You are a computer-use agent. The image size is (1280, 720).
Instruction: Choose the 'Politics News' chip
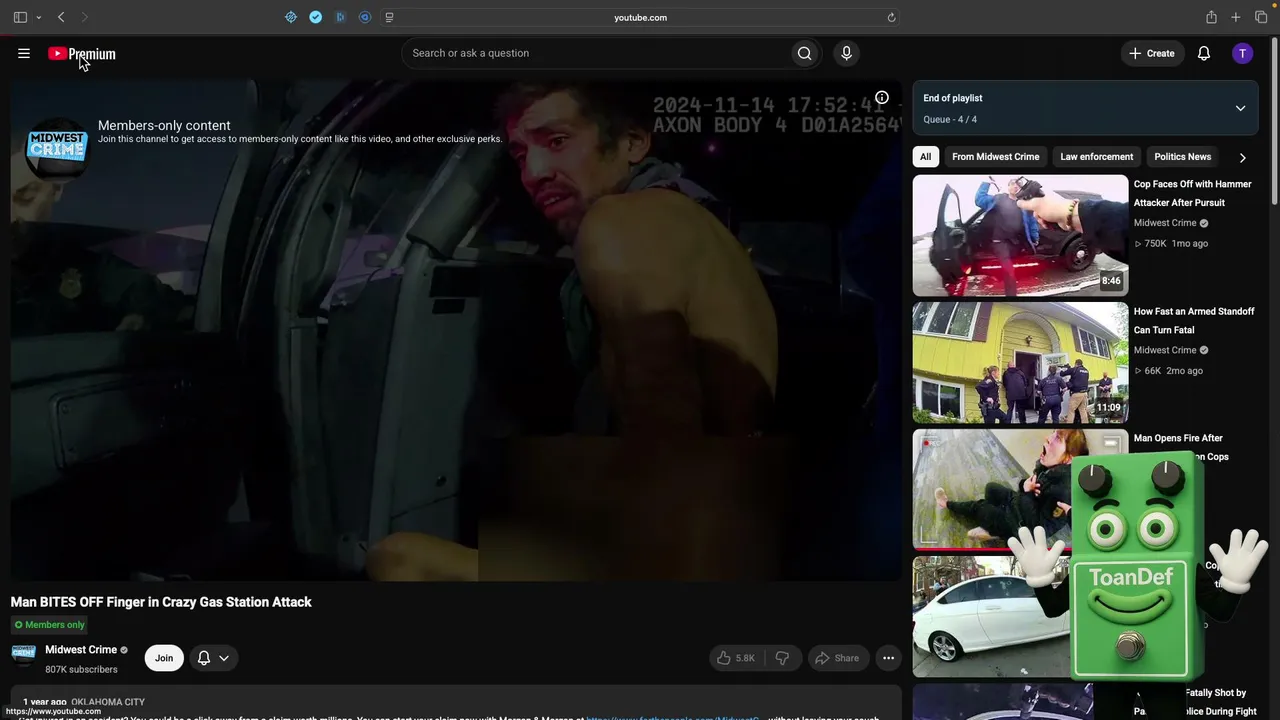click(1183, 157)
